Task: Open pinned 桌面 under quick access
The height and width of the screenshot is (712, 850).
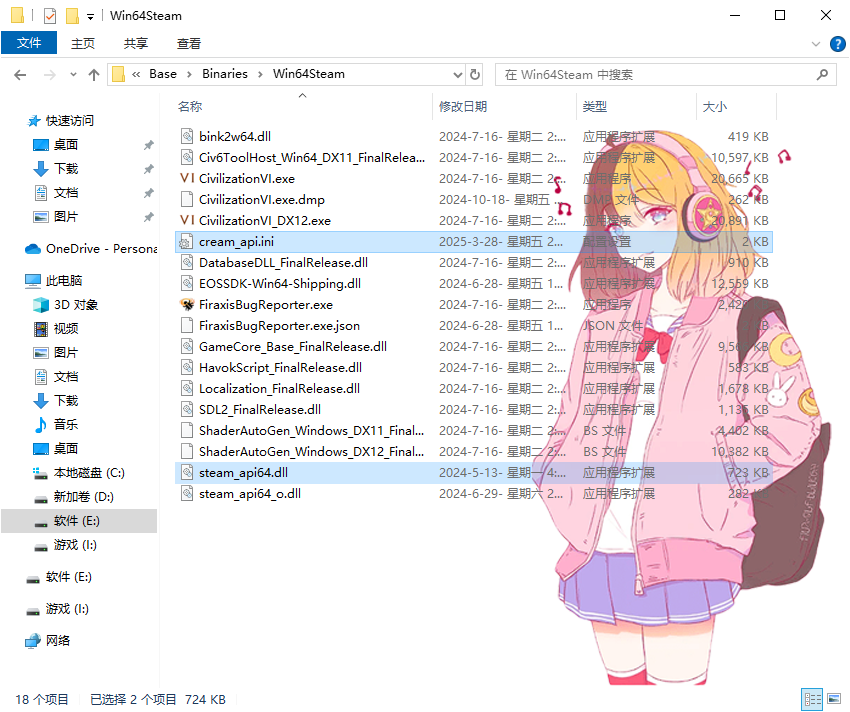Action: coord(66,145)
